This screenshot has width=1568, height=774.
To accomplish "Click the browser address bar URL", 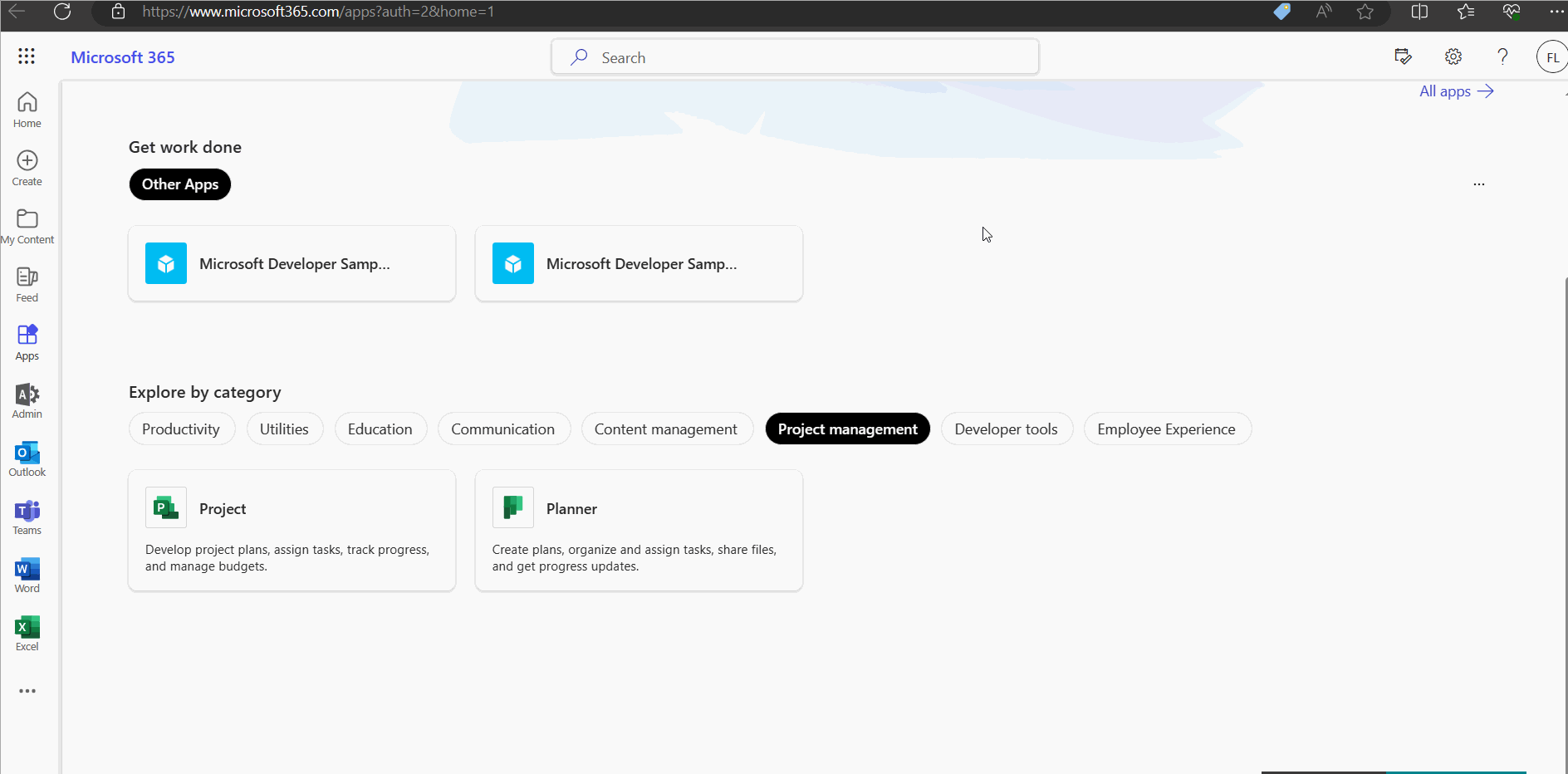I will coord(318,12).
